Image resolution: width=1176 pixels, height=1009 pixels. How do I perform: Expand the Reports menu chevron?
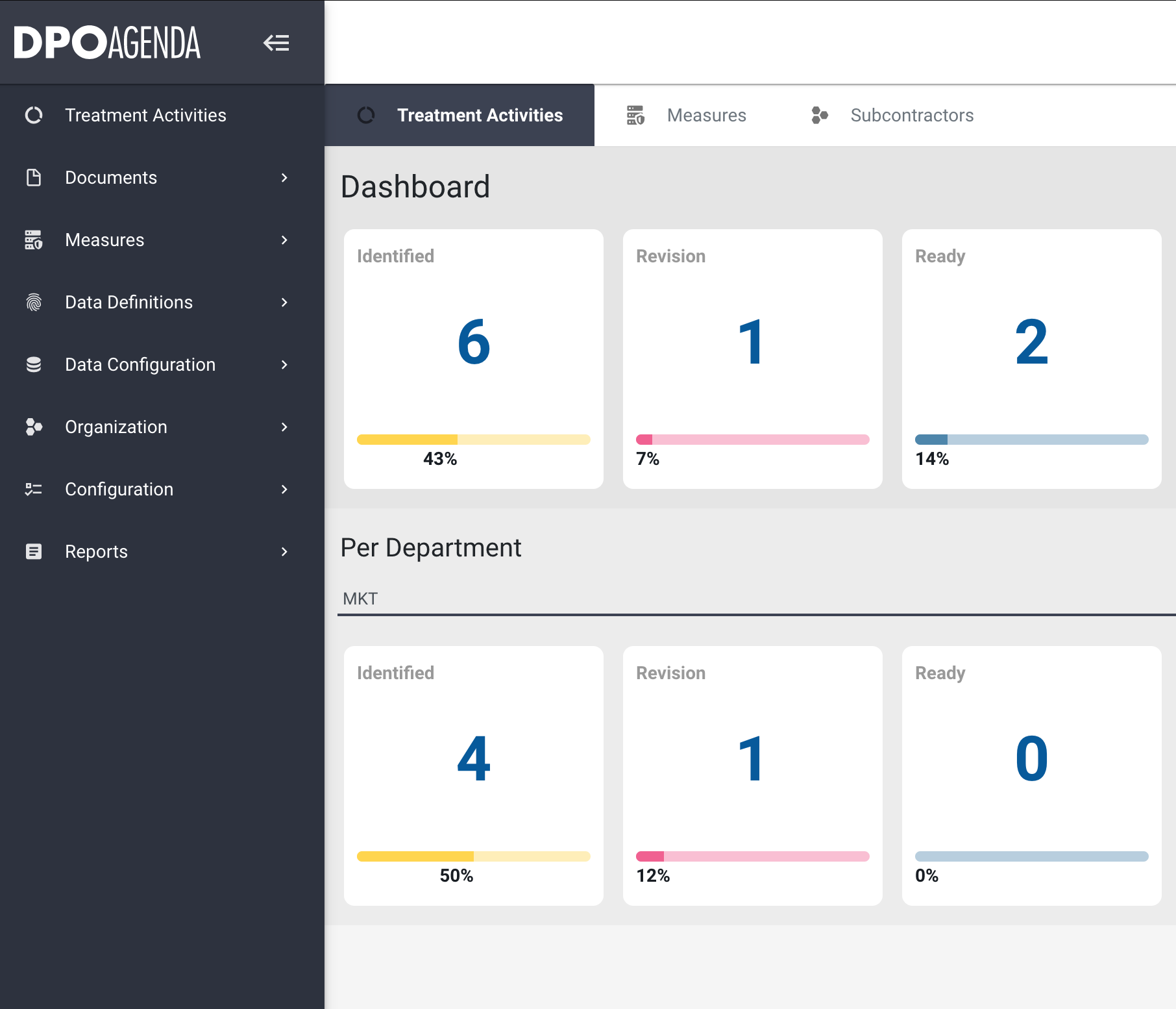(284, 551)
